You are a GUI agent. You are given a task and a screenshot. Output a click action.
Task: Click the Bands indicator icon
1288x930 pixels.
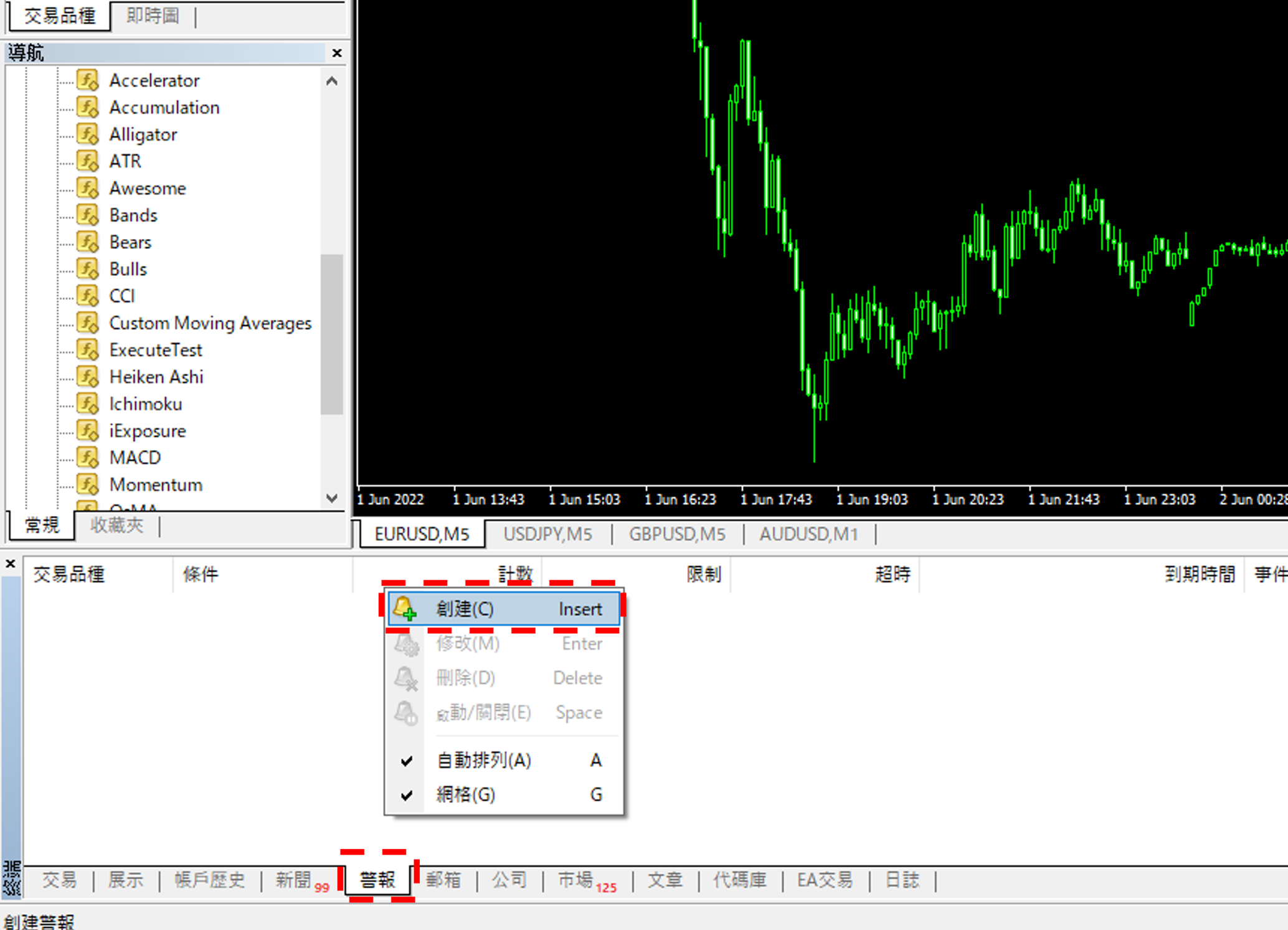pos(88,215)
